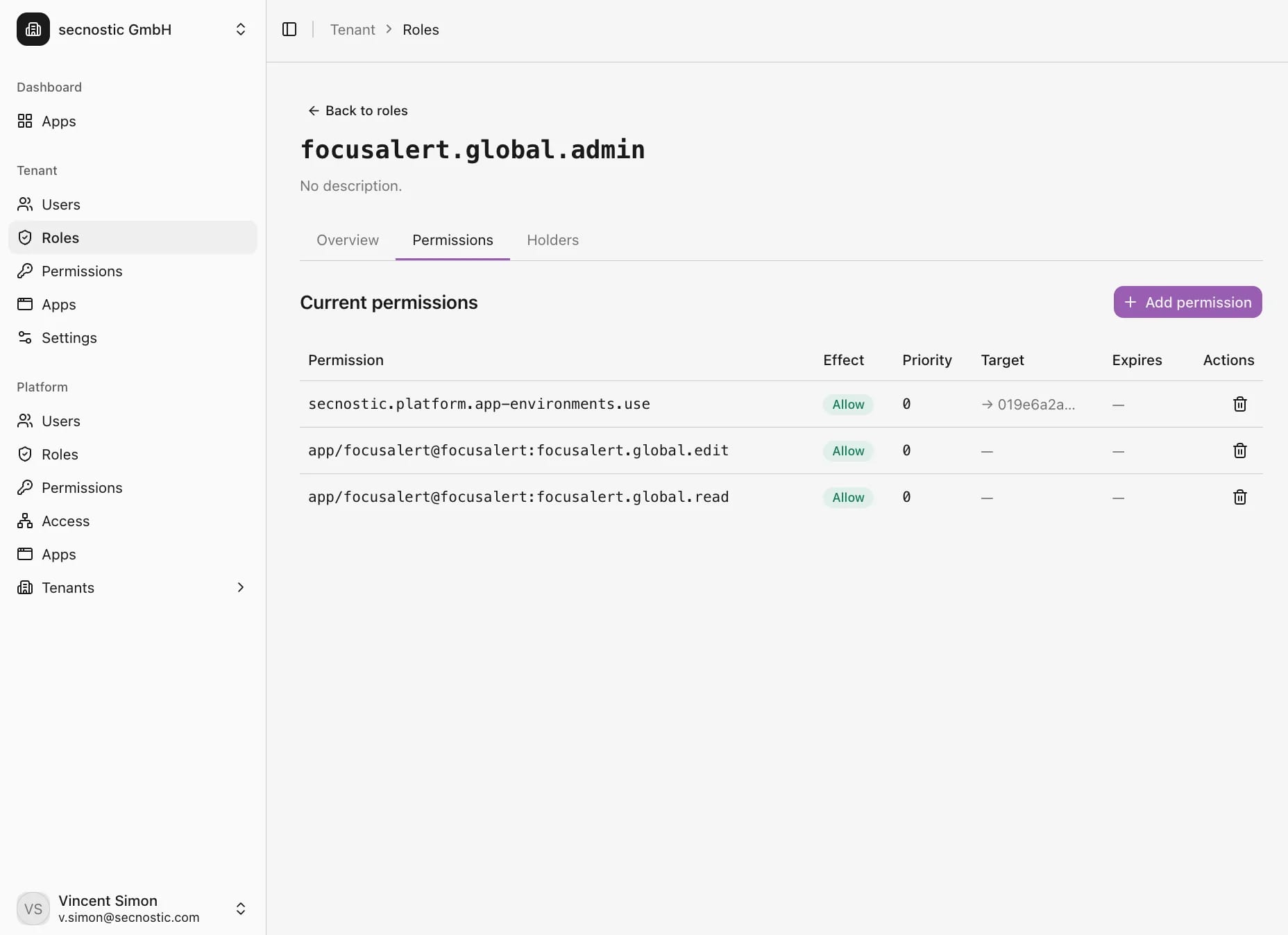Switch to the Overview tab

[348, 240]
